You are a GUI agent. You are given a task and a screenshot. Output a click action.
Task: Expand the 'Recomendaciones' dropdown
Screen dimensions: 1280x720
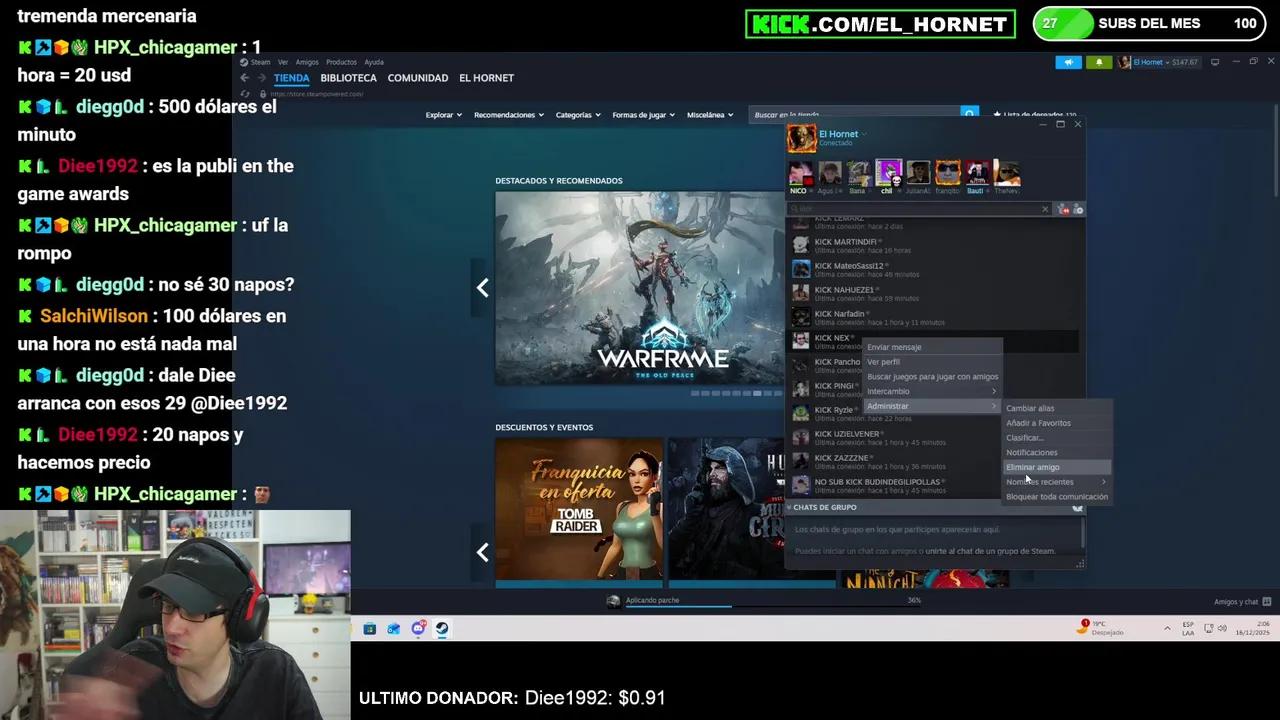pyautogui.click(x=508, y=115)
